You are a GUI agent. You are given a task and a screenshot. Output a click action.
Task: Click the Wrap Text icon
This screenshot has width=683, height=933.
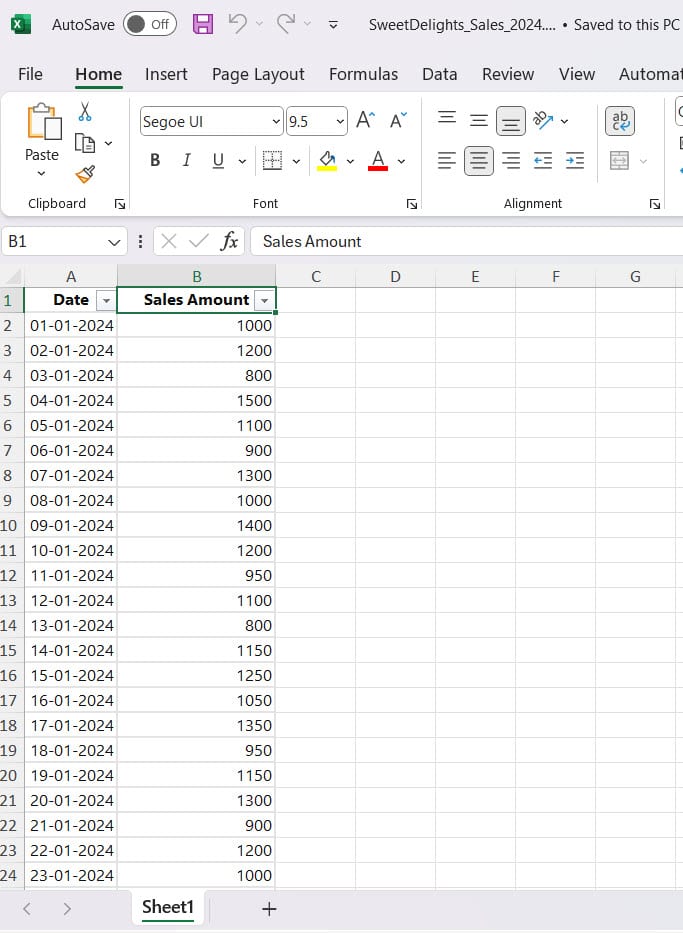(620, 121)
